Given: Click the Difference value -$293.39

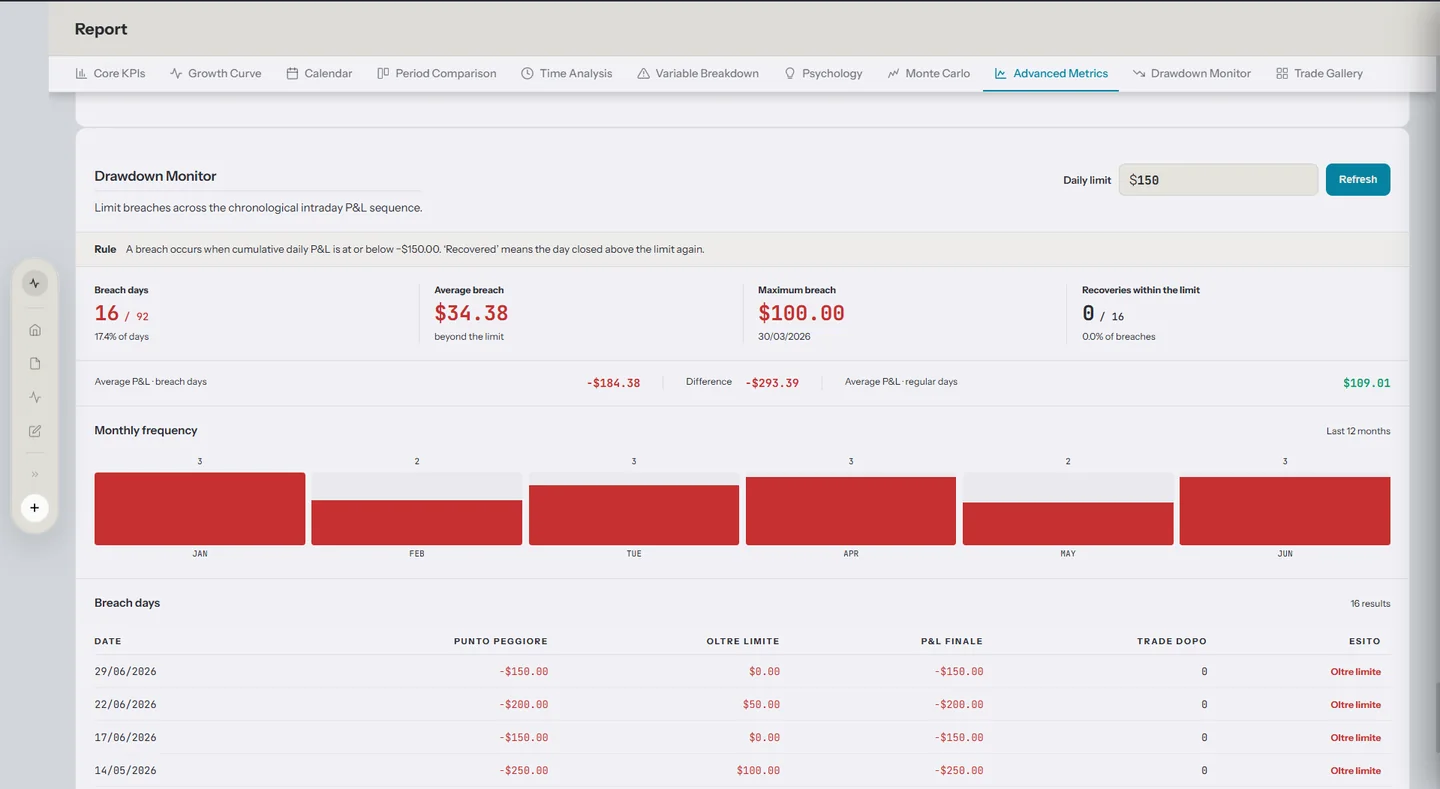Looking at the screenshot, I should 772,383.
